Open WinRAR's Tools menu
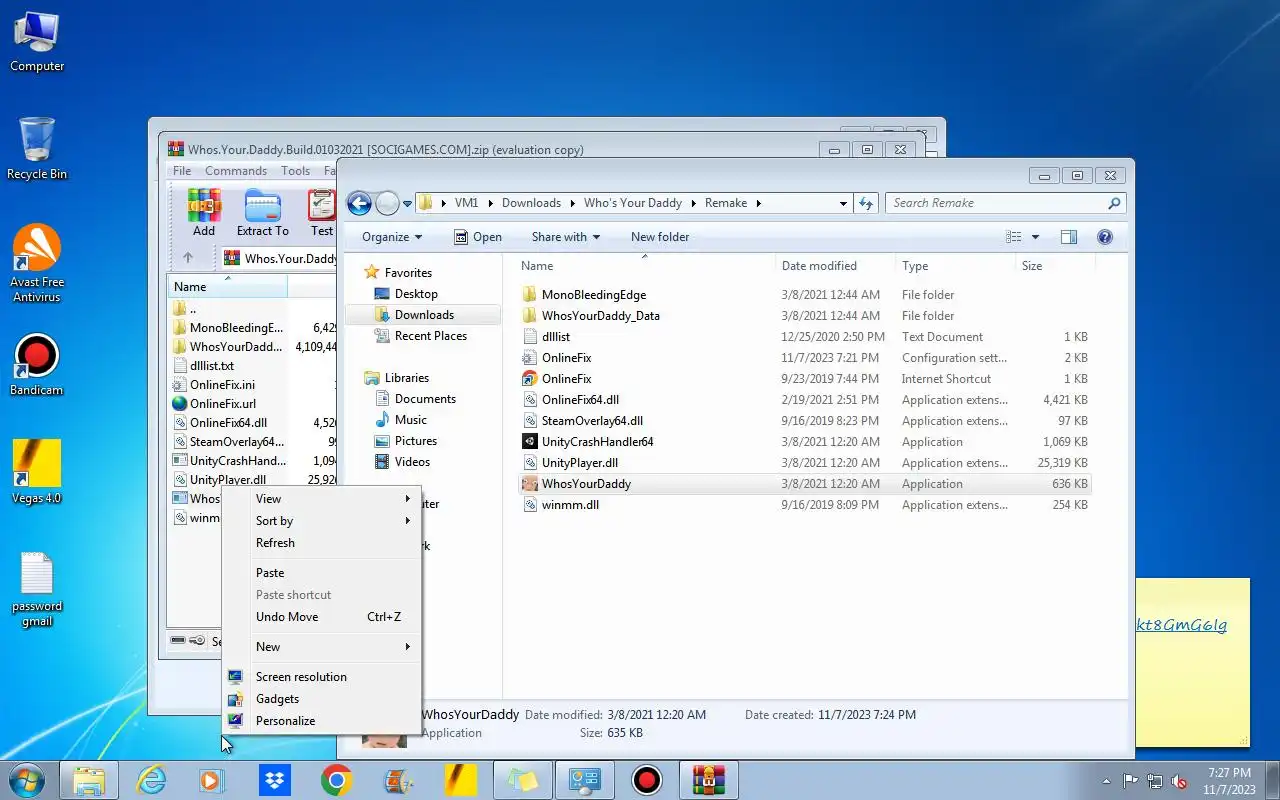Screen dimensions: 1280x800 pyautogui.click(x=295, y=171)
